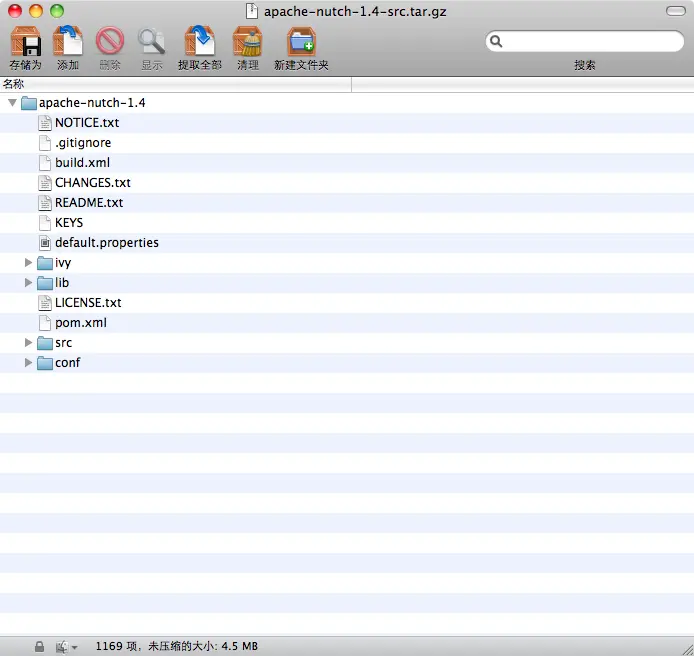The image size is (694, 656).
Task: Open the action gear menu in the status bar
Action: (x=66, y=647)
